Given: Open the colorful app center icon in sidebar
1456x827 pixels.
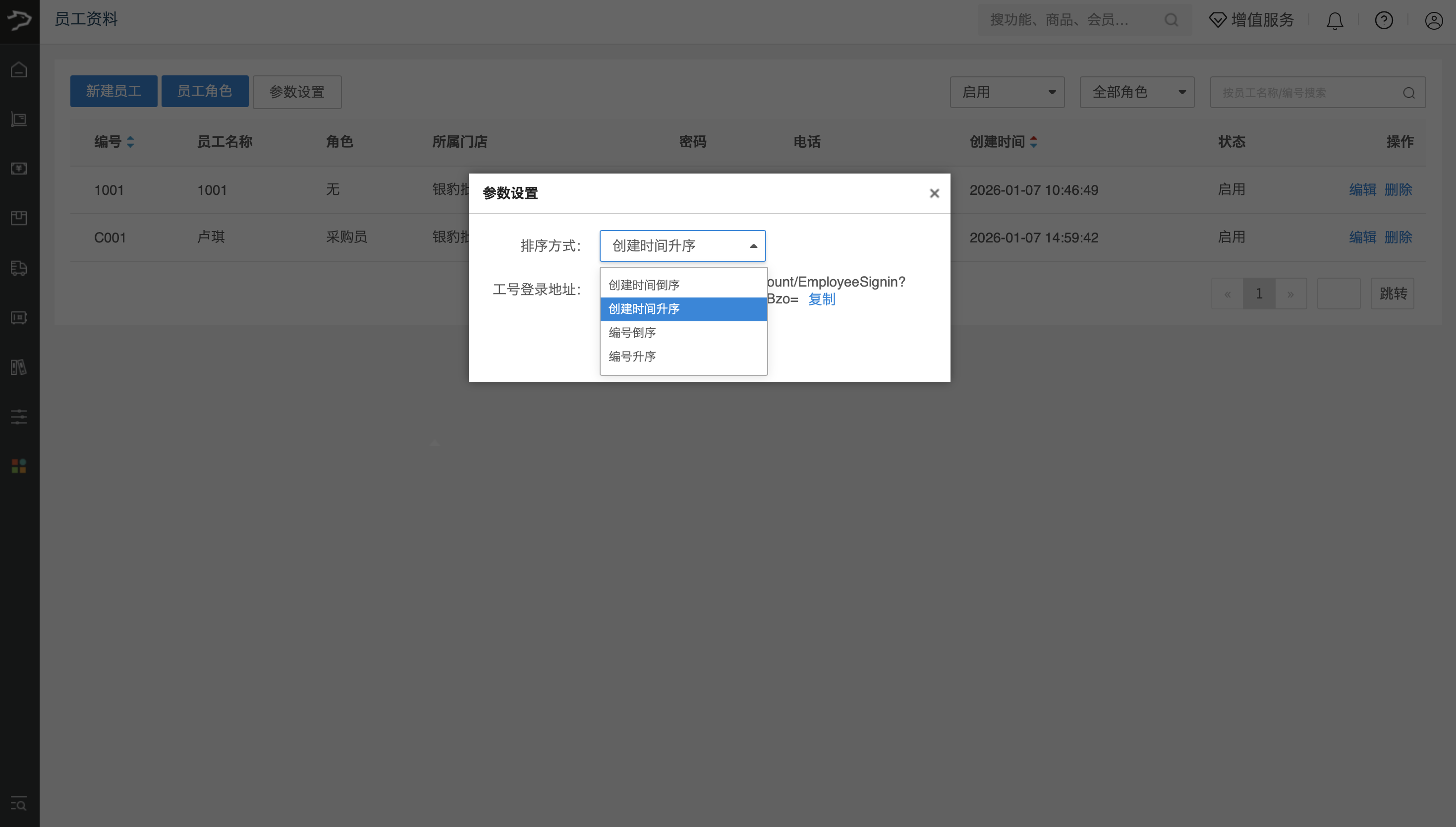Looking at the screenshot, I should pos(19,466).
